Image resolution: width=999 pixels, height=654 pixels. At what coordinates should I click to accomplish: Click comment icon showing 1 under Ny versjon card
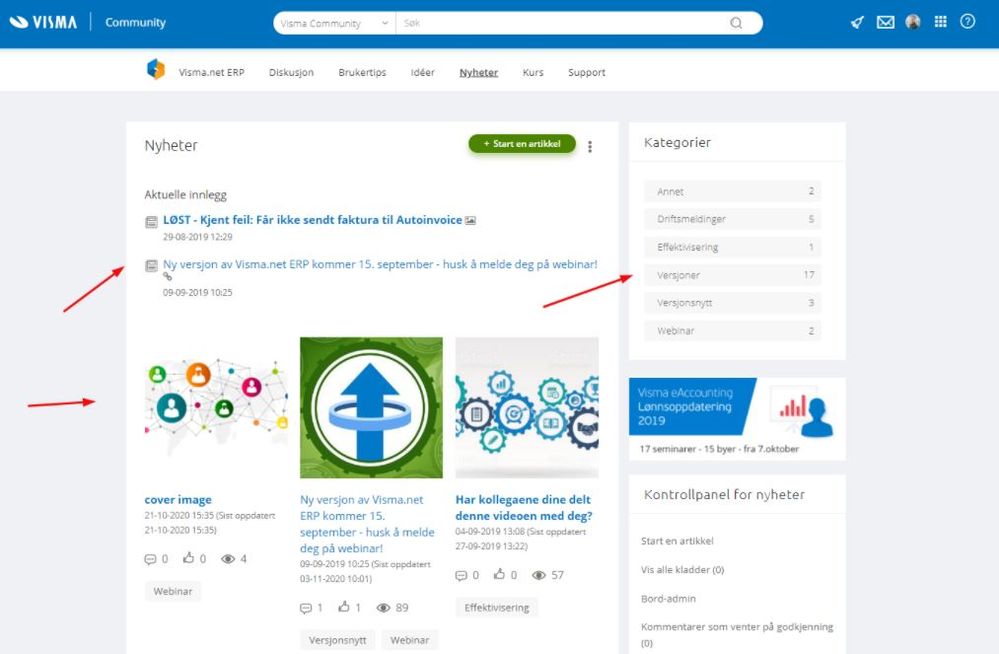coord(306,608)
